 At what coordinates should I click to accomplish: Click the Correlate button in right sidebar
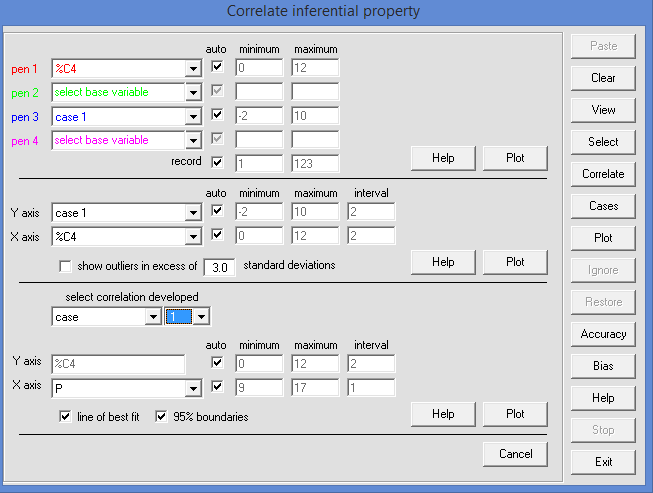[x=602, y=174]
